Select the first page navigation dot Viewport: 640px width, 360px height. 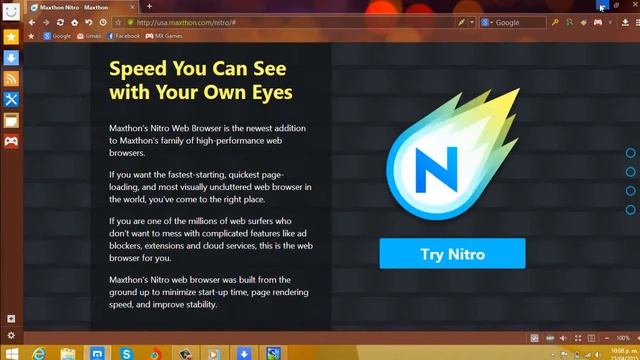pyautogui.click(x=630, y=153)
